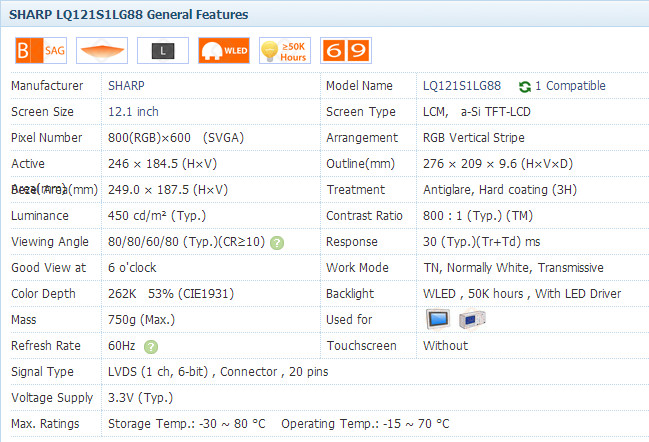The width and height of the screenshot is (649, 442).
Task: Click the 3.3V (Typ.) voltage value
Action: pos(140,398)
